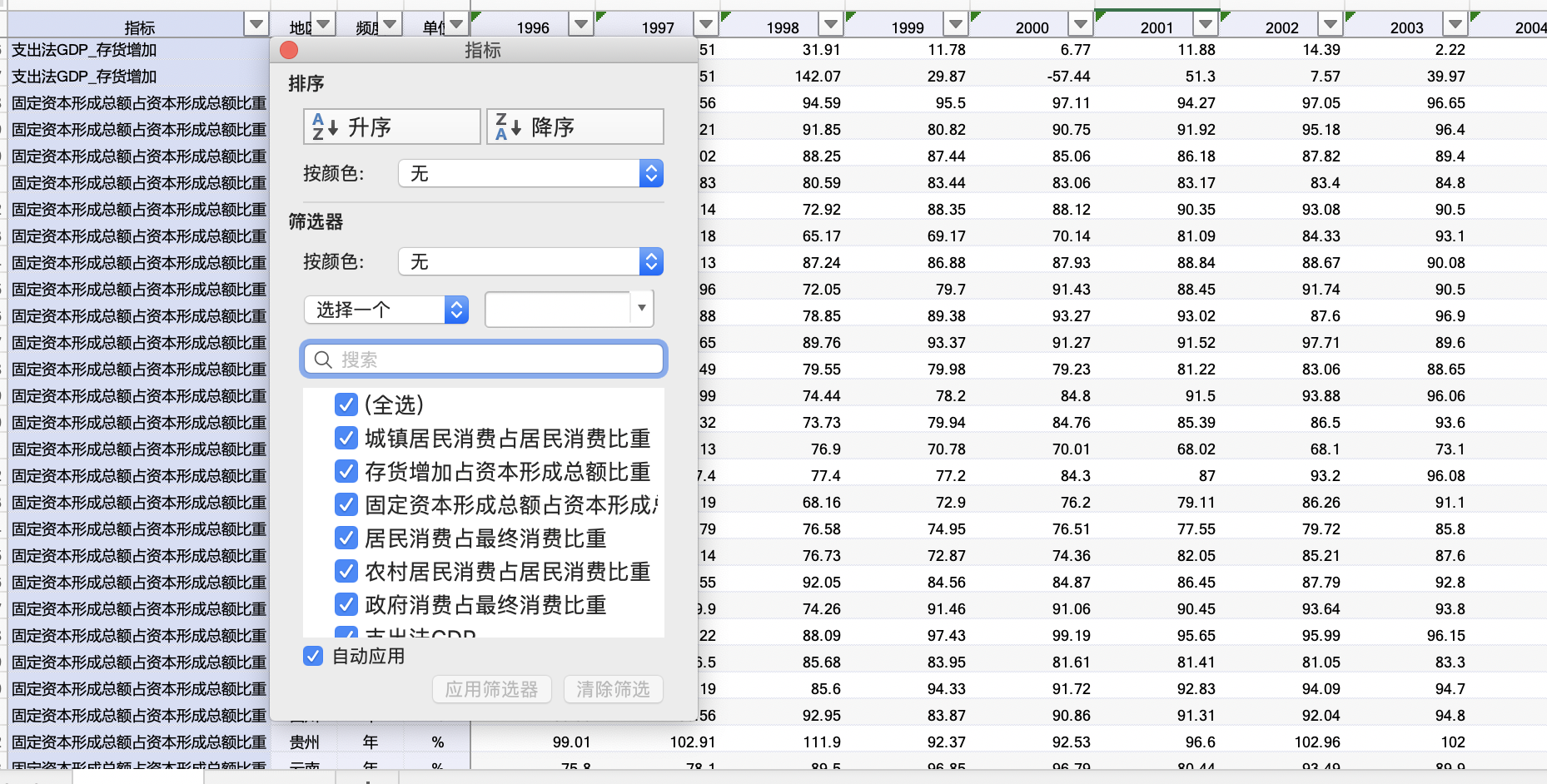Expand the filter value combo box arrow
This screenshot has height=784, width=1547.
tap(641, 309)
